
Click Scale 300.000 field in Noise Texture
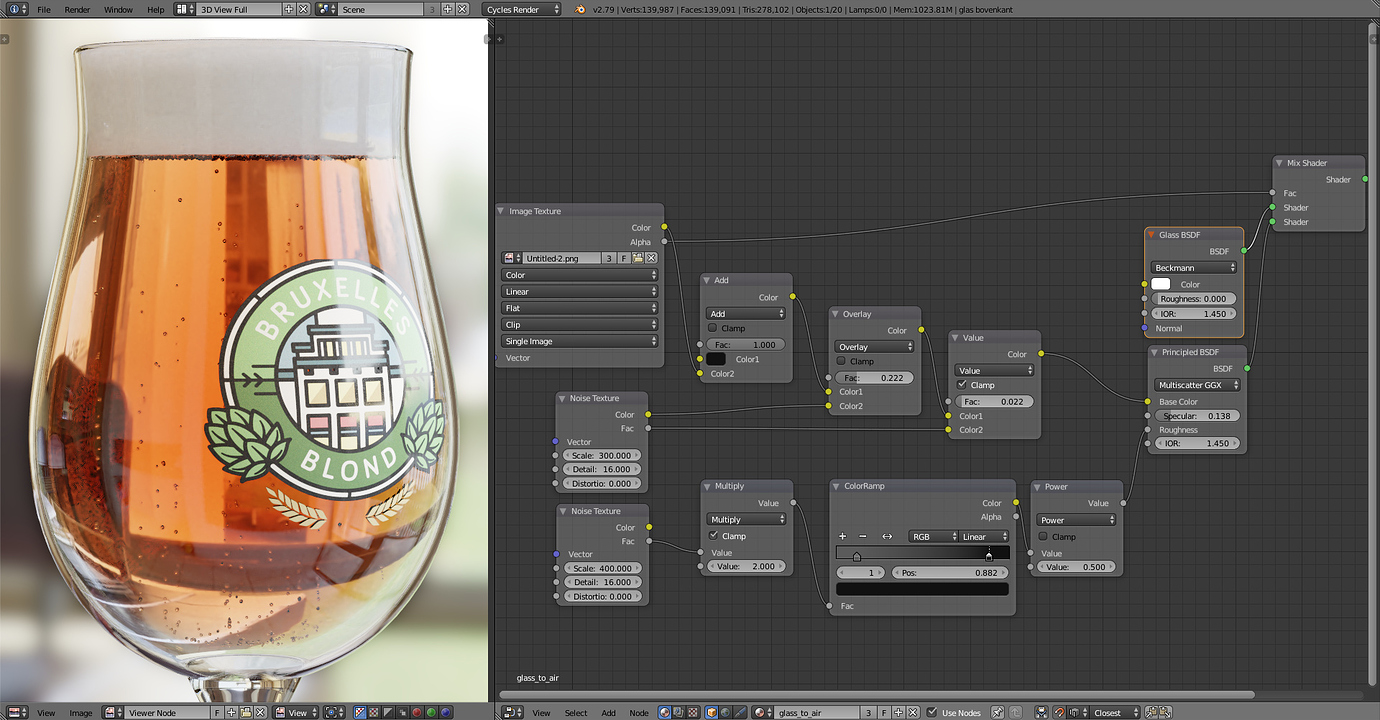[x=601, y=455]
